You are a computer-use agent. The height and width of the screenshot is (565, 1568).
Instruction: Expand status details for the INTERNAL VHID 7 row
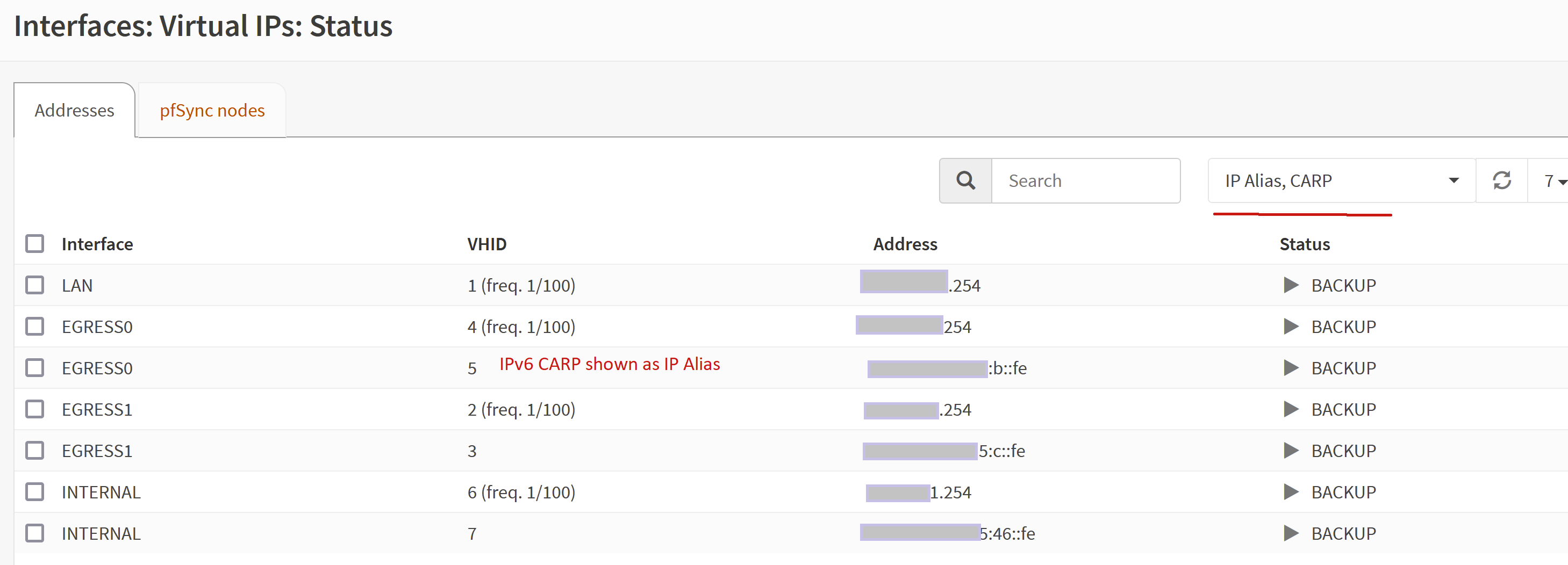tap(1291, 533)
